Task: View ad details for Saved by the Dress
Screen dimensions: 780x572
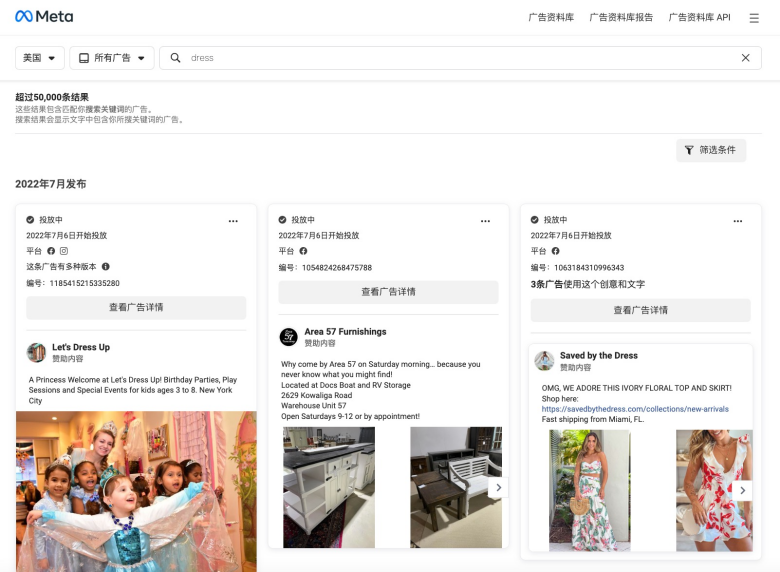Action: coord(640,310)
